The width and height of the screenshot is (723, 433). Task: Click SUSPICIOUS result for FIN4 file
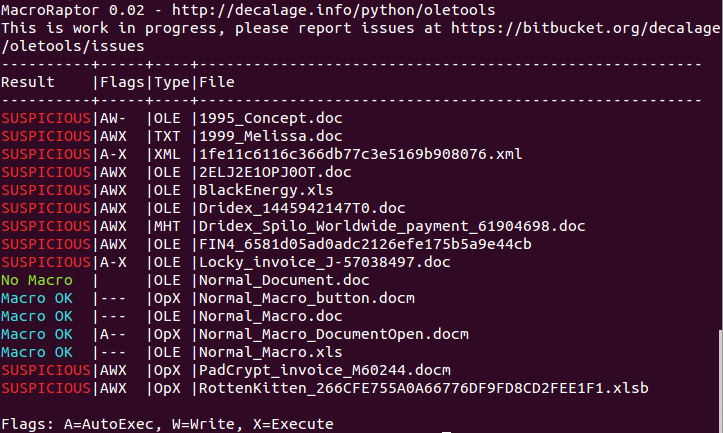tap(46, 244)
